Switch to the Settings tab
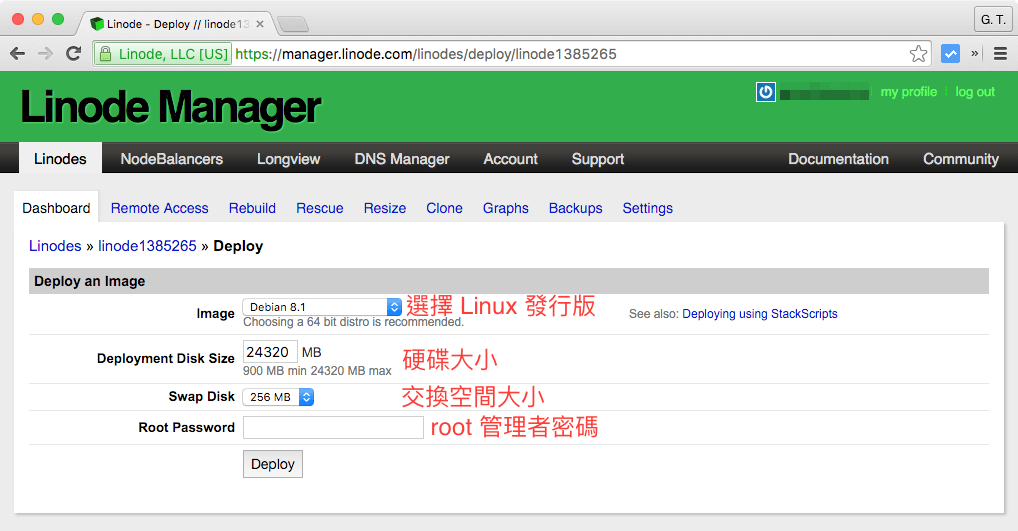 (x=647, y=208)
